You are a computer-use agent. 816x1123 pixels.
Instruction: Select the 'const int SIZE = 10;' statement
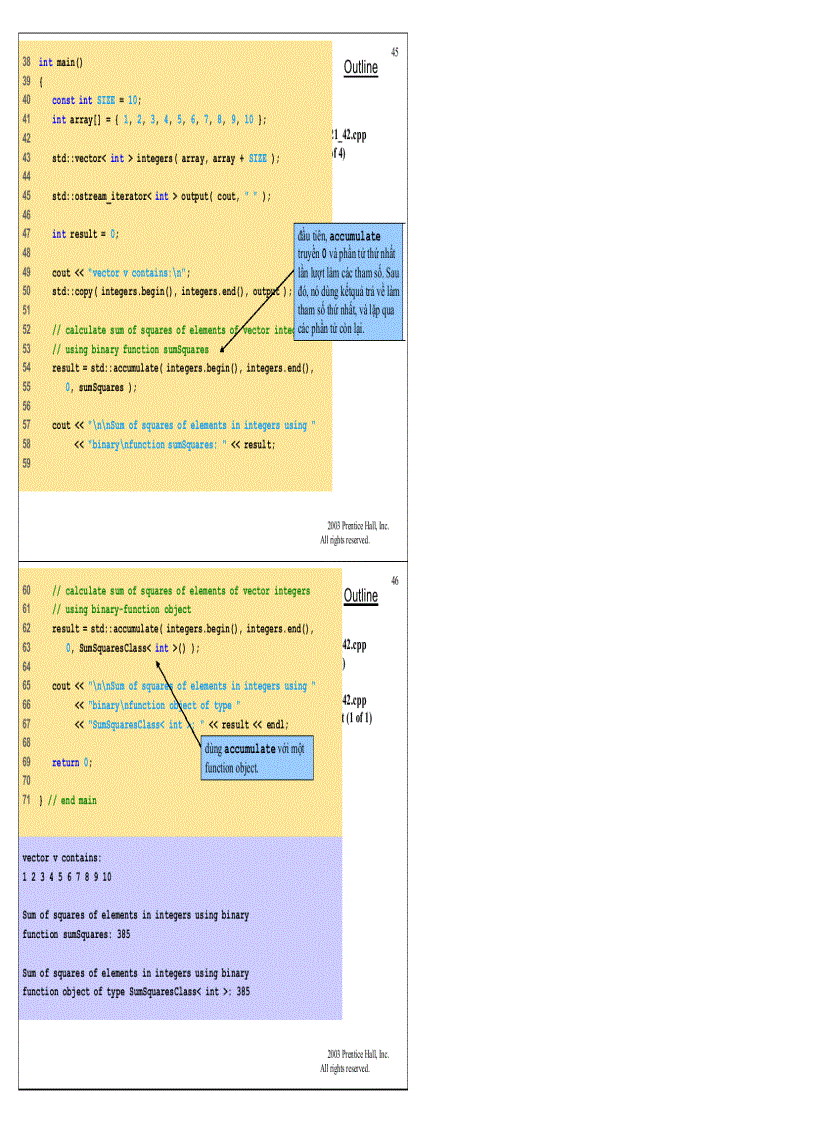pyautogui.click(x=96, y=100)
